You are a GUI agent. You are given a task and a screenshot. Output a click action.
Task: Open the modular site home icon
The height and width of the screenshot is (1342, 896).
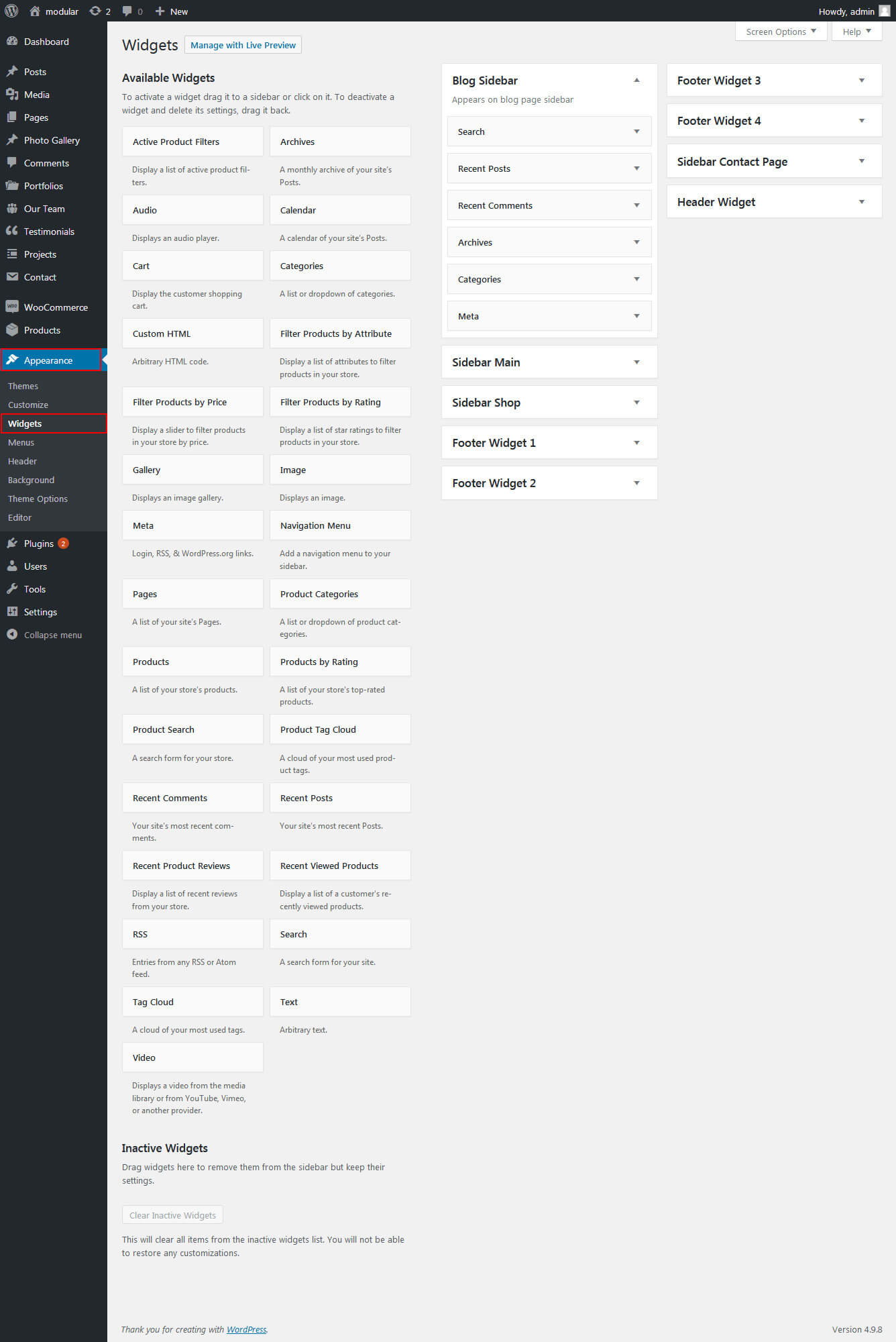pos(35,11)
